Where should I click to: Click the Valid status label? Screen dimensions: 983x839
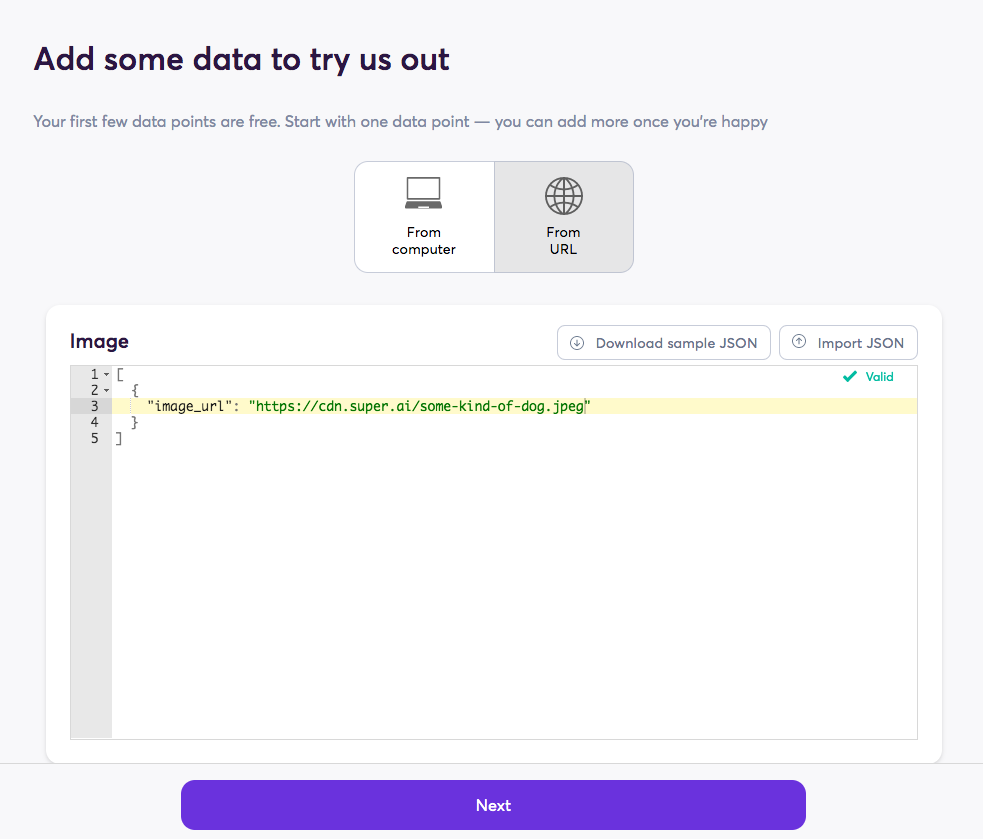pos(879,376)
